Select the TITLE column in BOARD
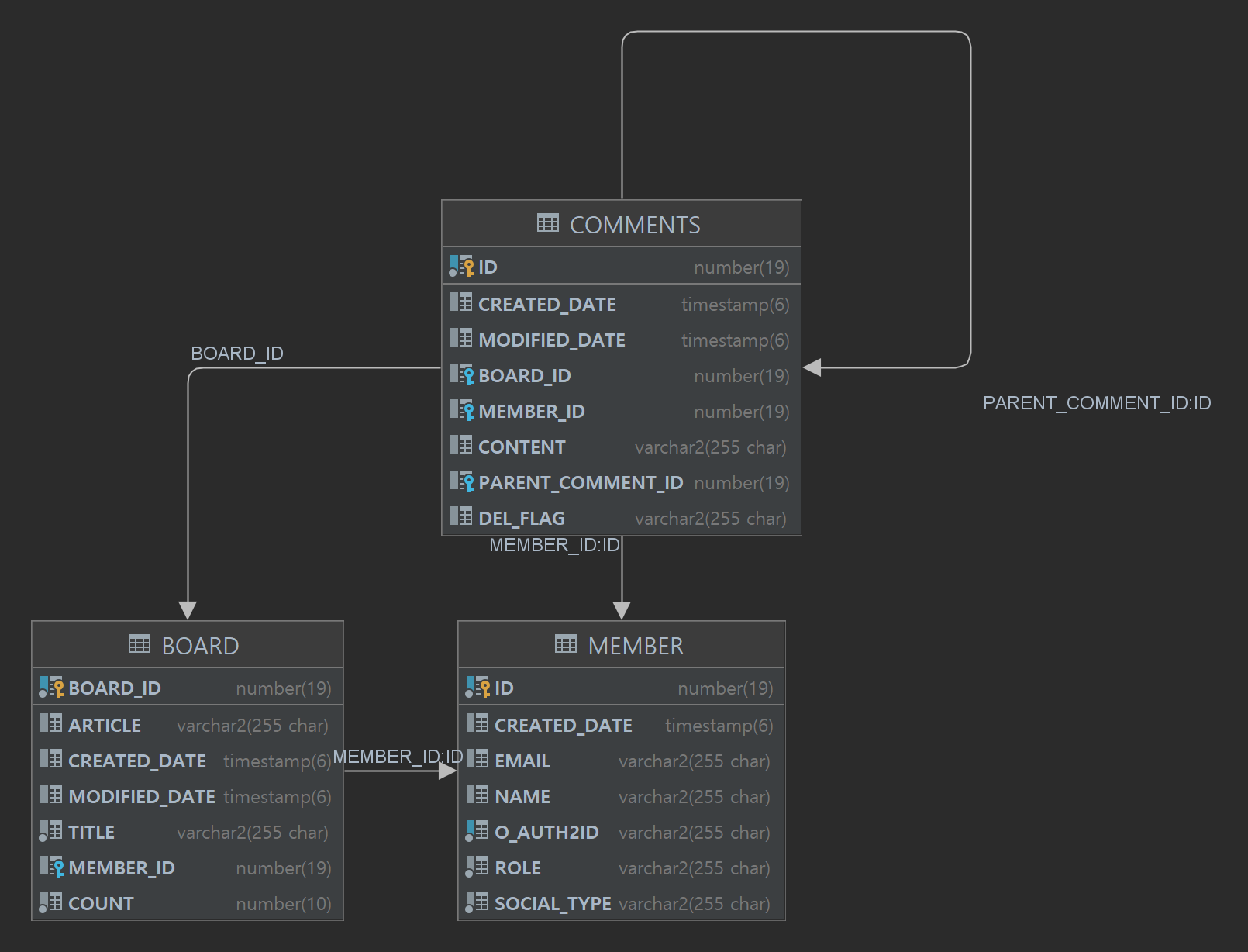Viewport: 1248px width, 952px height. [x=188, y=832]
